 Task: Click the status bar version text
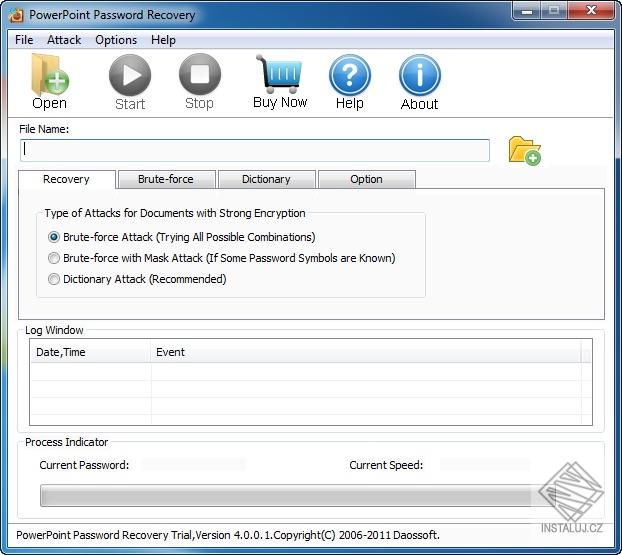[x=228, y=535]
